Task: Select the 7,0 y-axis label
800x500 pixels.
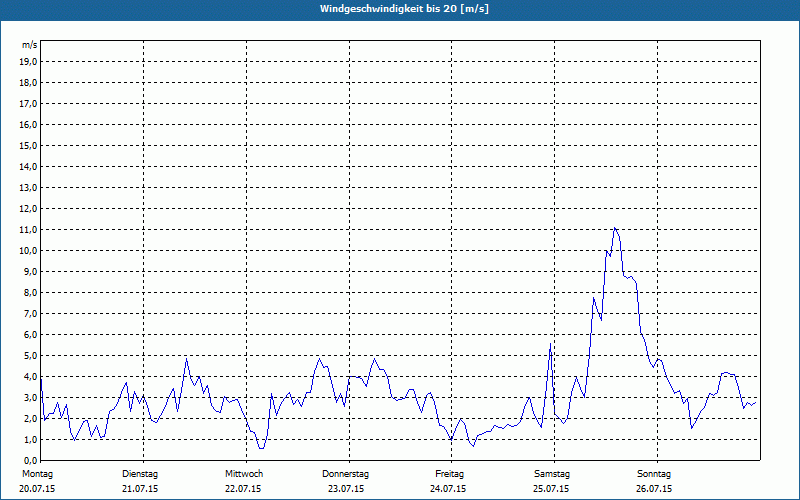Action: tap(30, 313)
